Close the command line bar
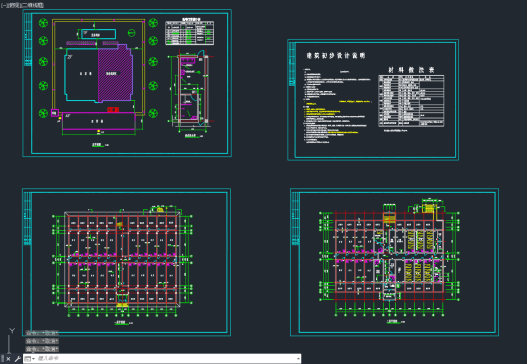Viewport: 527px width, 364px height. [x=8, y=359]
